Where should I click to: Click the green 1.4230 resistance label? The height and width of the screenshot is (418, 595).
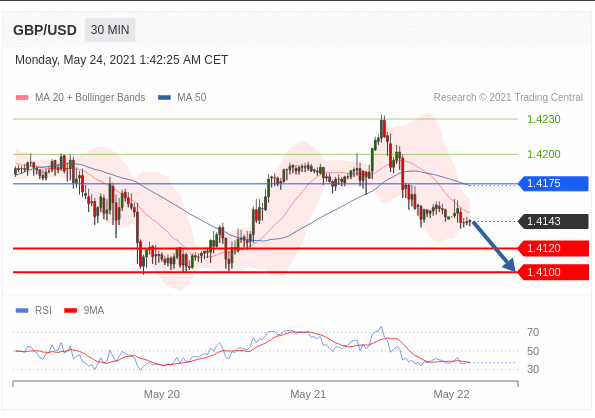544,119
